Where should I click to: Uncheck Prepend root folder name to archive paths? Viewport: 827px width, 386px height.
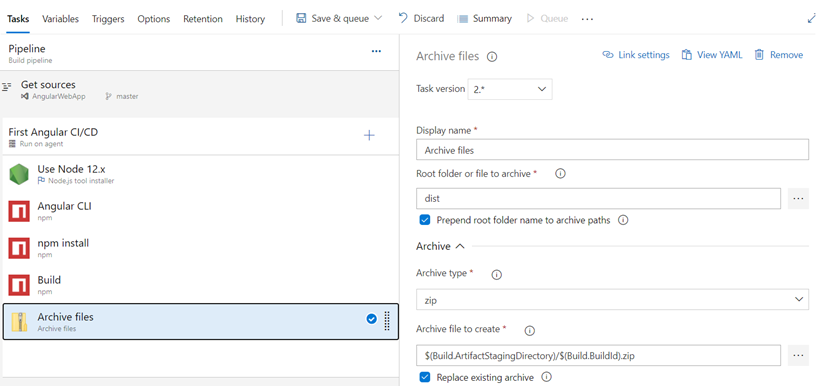[425, 220]
